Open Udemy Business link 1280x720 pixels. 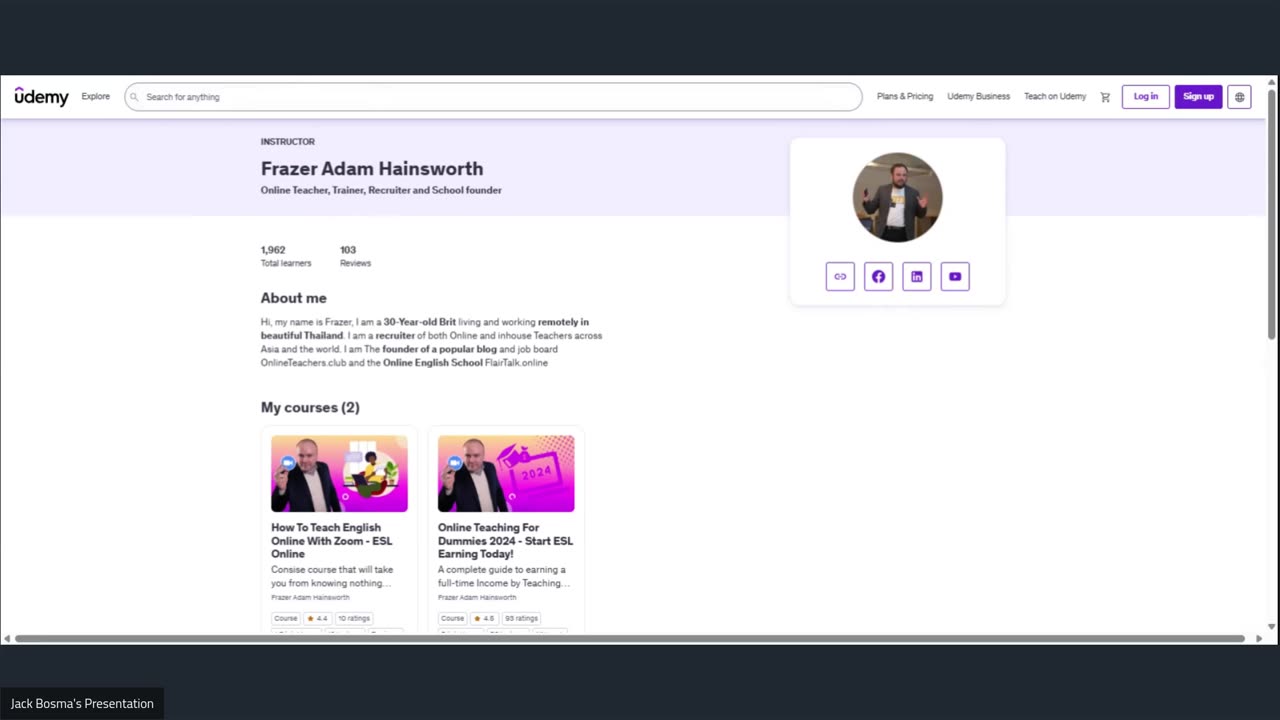978,97
